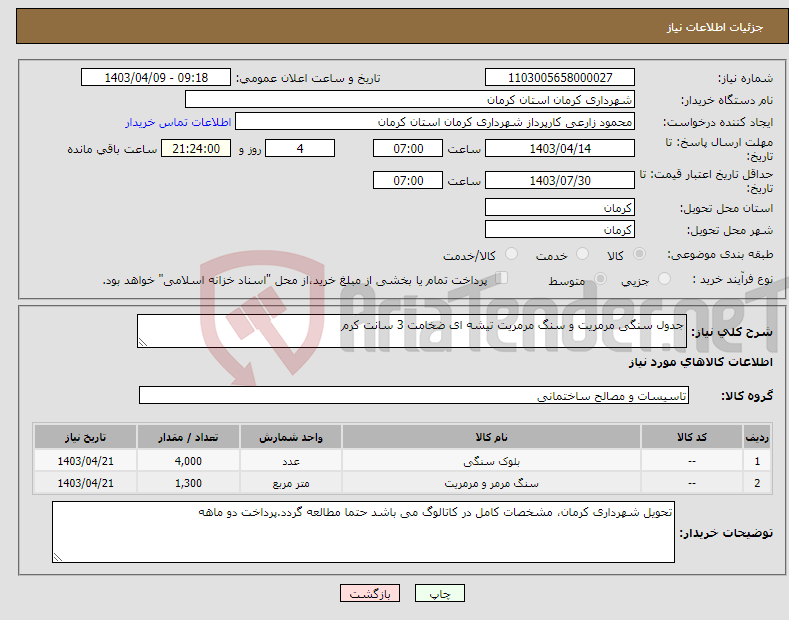Click the تعداد / مقدار column header
Image resolution: width=789 pixels, height=620 pixels.
188,437
